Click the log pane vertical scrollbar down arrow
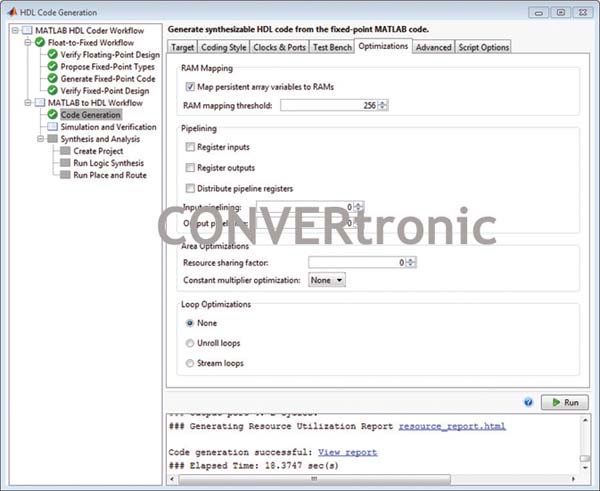 (585, 468)
